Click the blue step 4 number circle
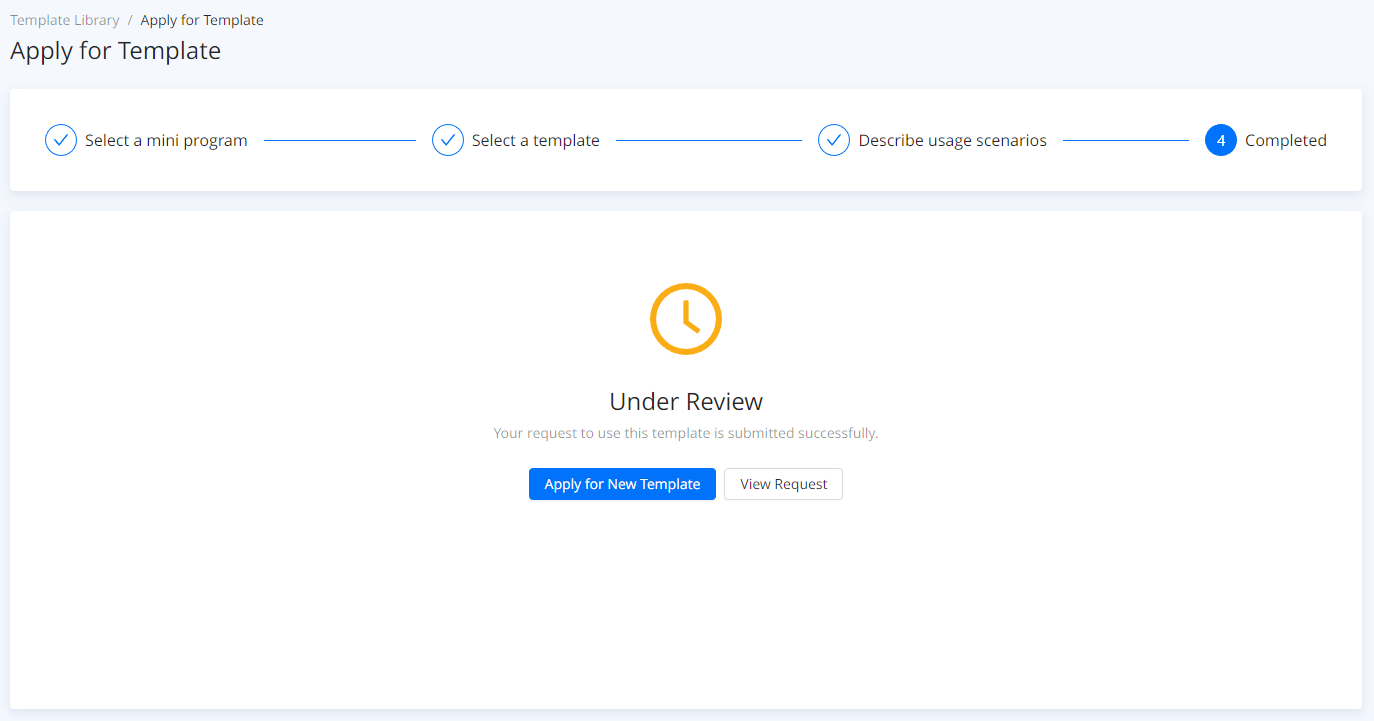The width and height of the screenshot is (1374, 721). 1221,141
